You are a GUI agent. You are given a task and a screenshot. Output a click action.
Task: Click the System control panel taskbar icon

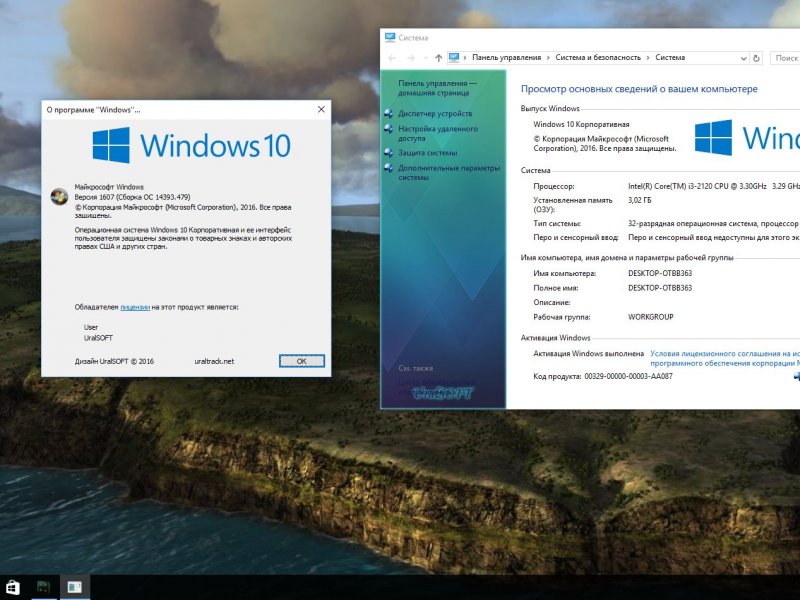[x=74, y=587]
